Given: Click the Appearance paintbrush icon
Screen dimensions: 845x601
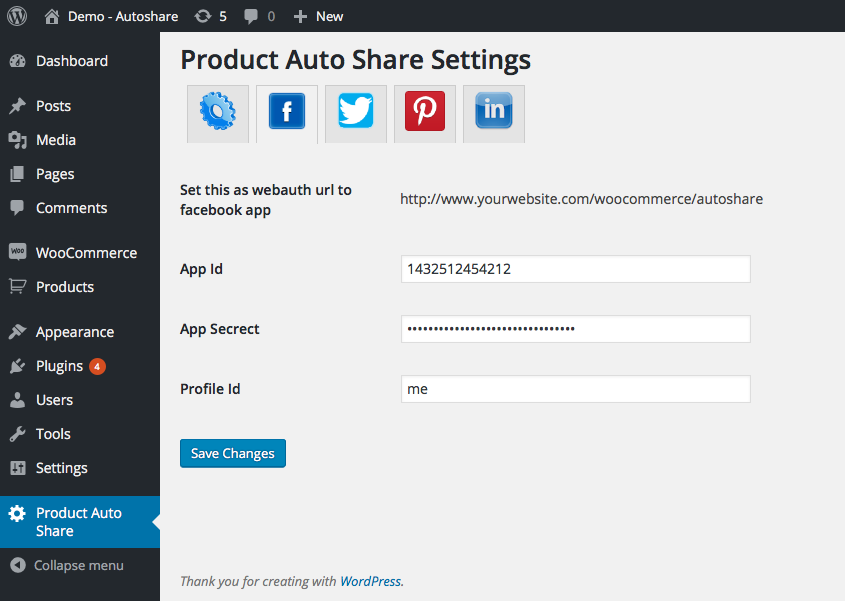Looking at the screenshot, I should [x=17, y=331].
